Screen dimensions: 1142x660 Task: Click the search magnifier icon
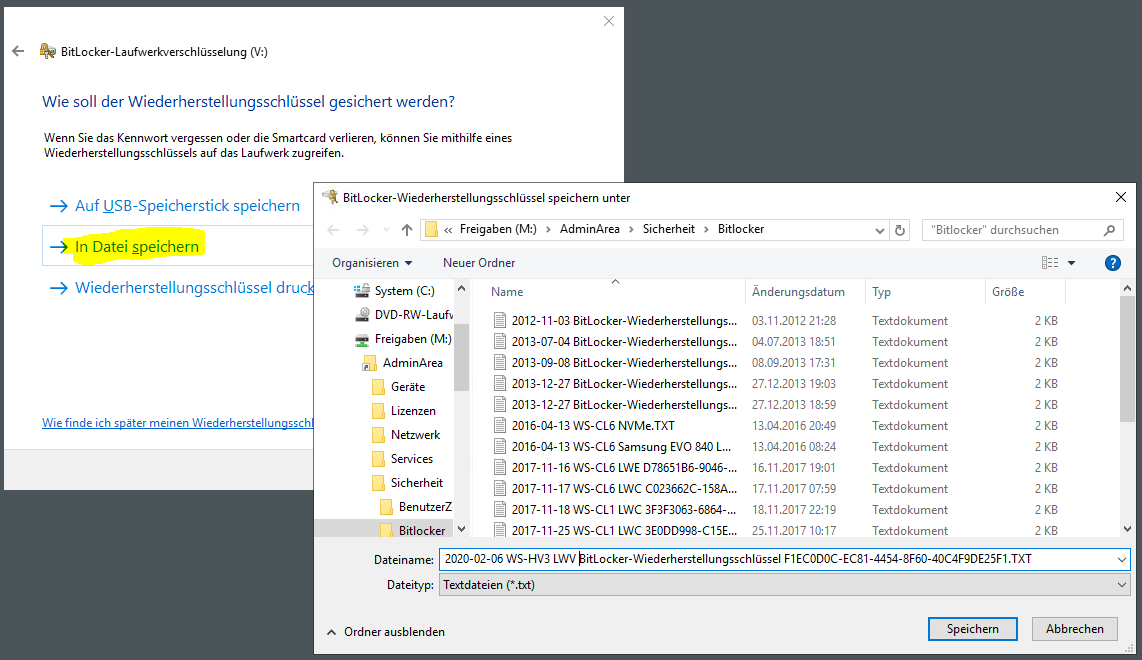[x=1109, y=229]
